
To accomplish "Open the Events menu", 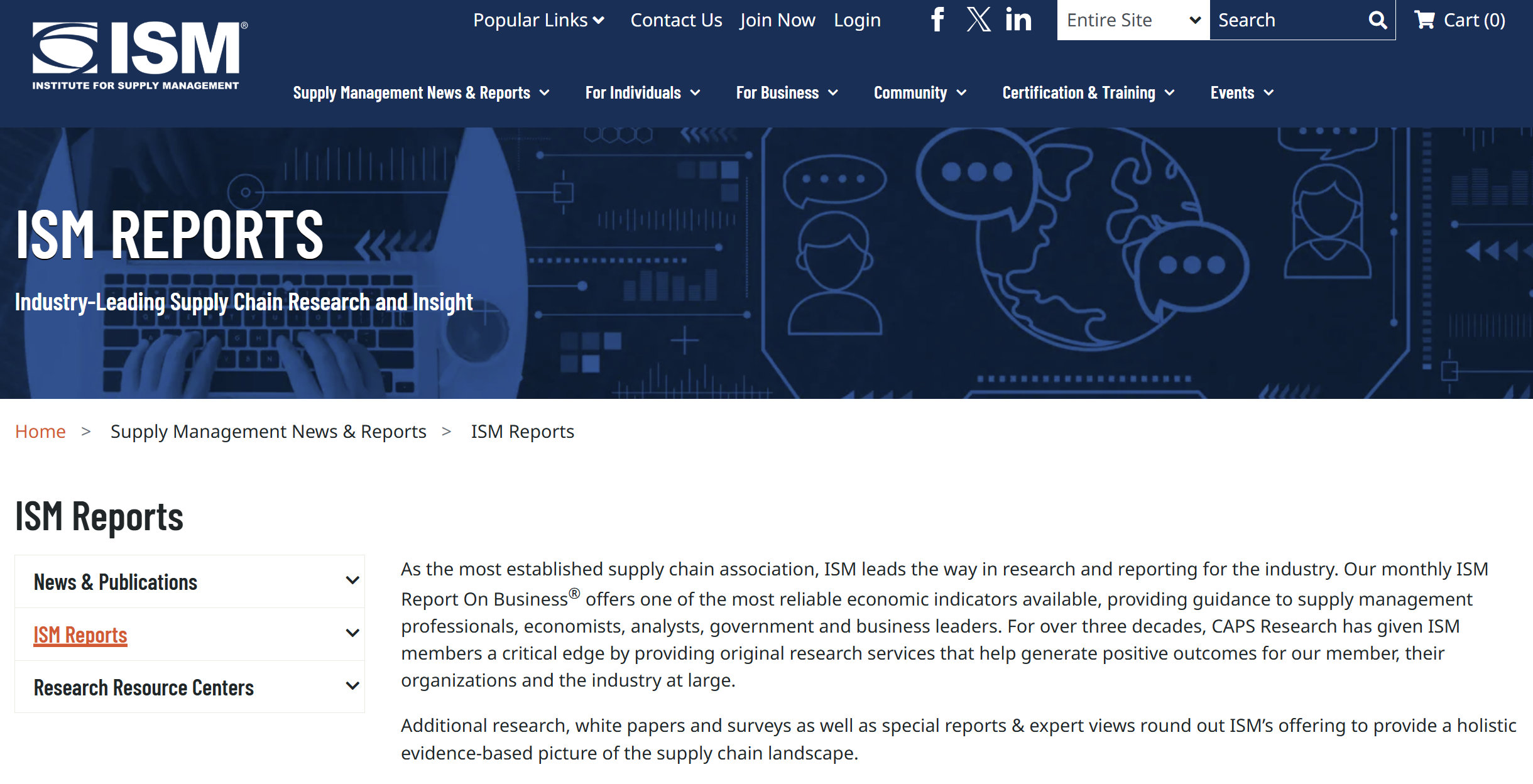I will click(1241, 93).
